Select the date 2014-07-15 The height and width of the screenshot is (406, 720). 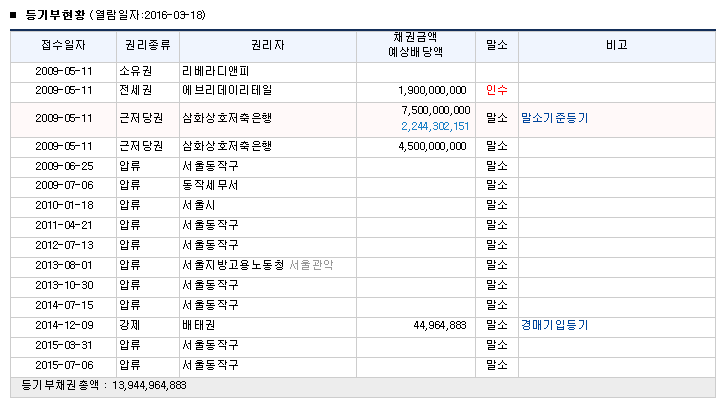pos(64,305)
